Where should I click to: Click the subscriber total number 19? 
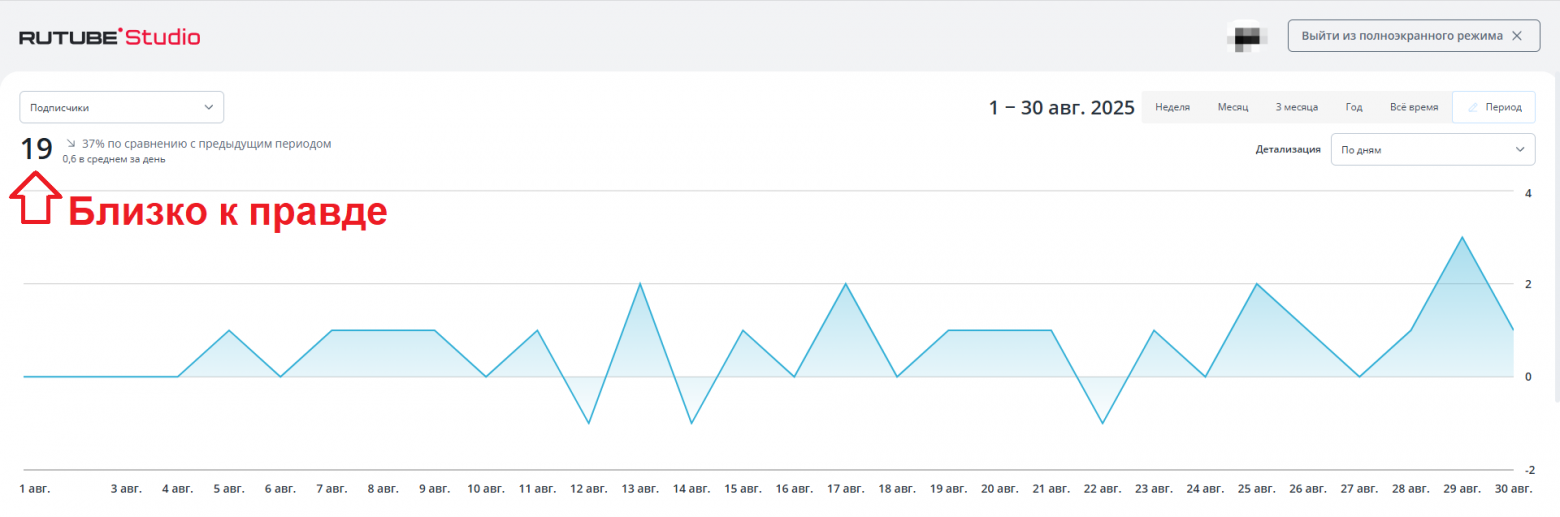pyautogui.click(x=36, y=149)
